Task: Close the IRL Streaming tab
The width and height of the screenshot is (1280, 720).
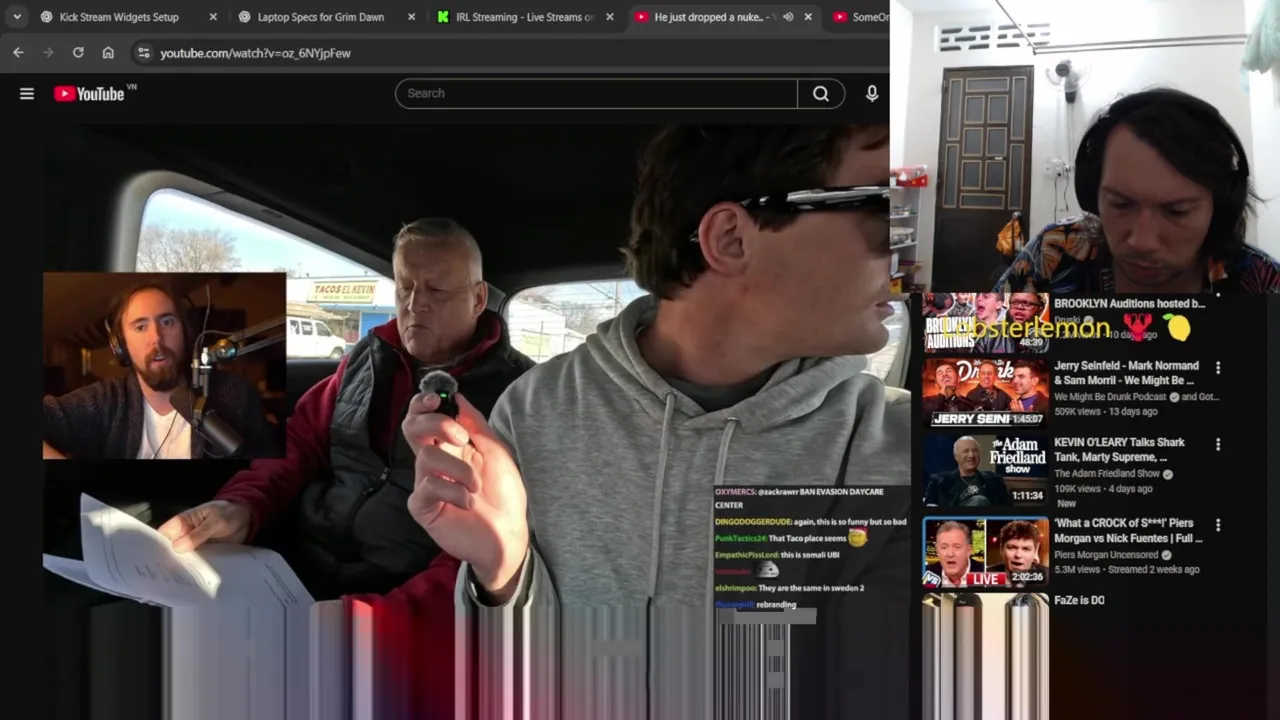Action: (610, 17)
